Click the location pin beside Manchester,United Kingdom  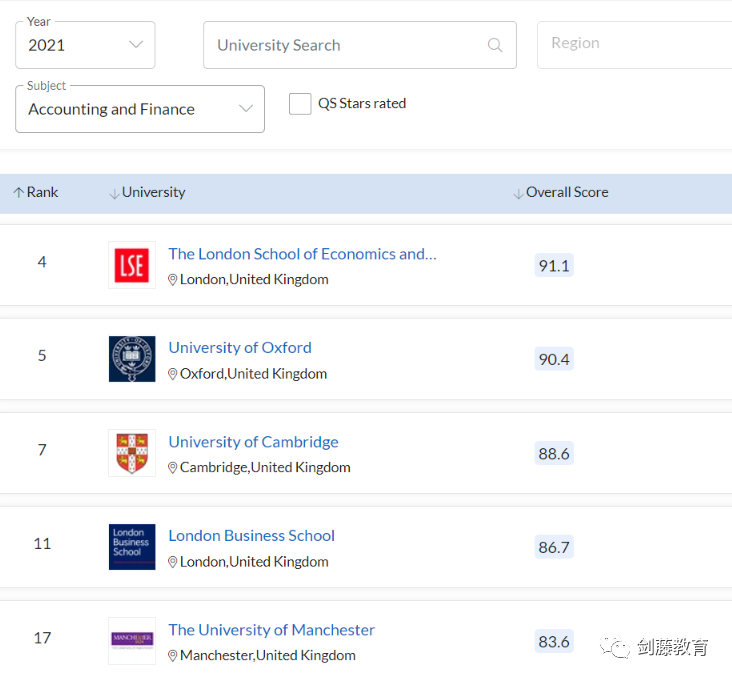(x=172, y=656)
